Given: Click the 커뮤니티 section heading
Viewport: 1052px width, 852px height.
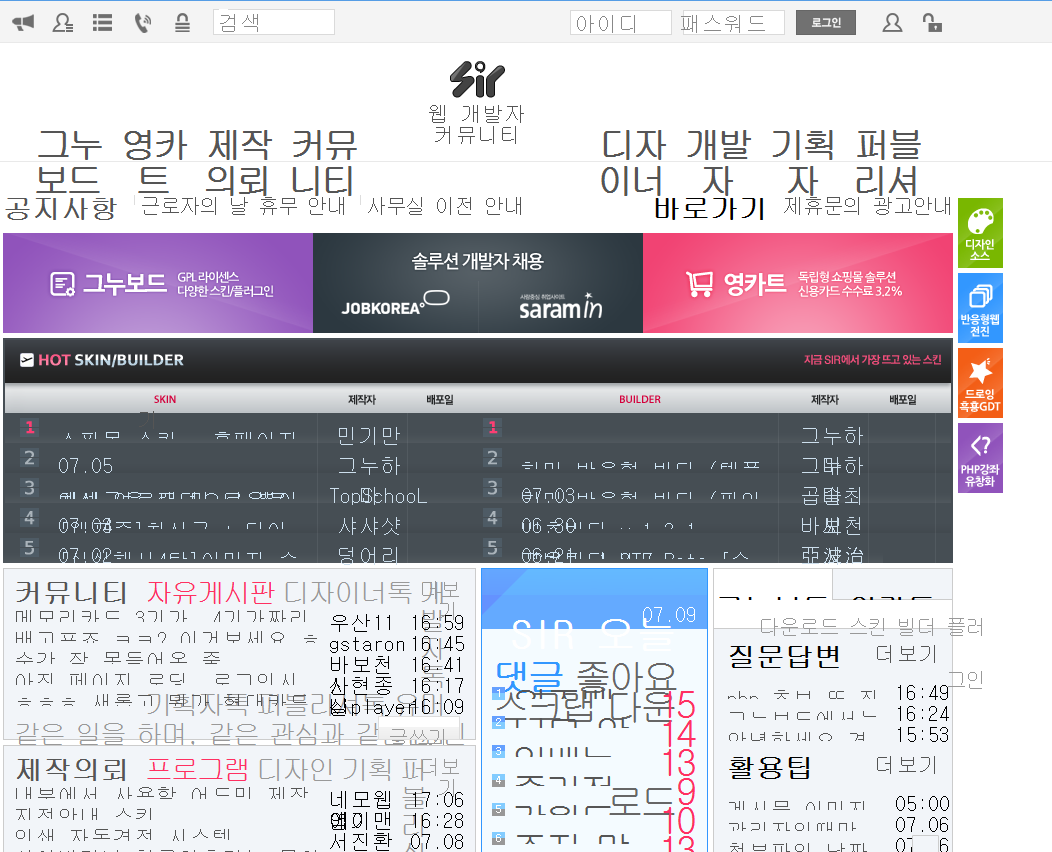Looking at the screenshot, I should (71, 592).
